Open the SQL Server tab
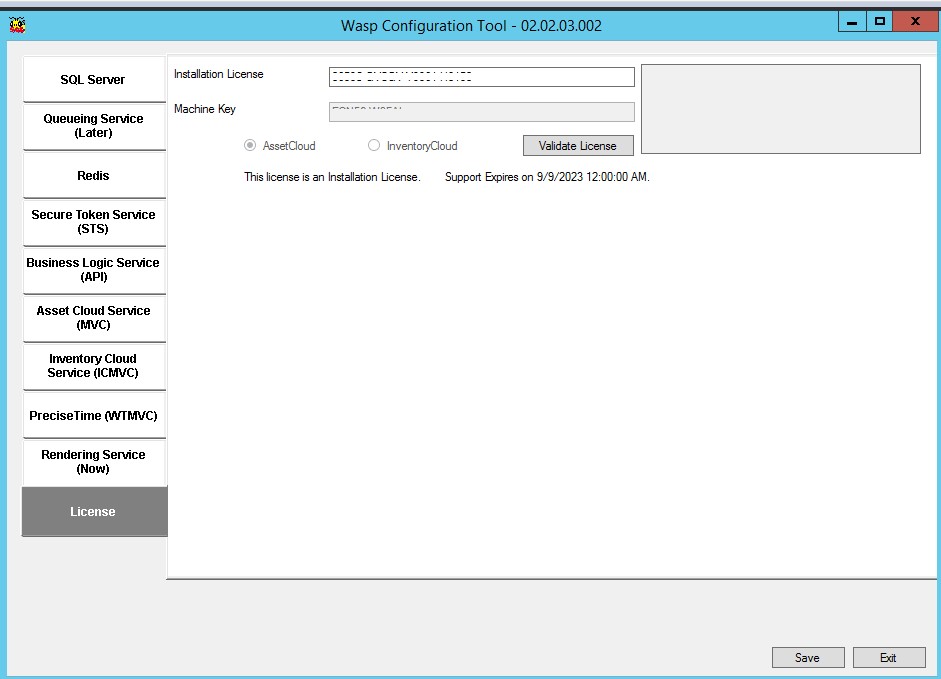Image resolution: width=941 pixels, height=679 pixels. [93, 79]
